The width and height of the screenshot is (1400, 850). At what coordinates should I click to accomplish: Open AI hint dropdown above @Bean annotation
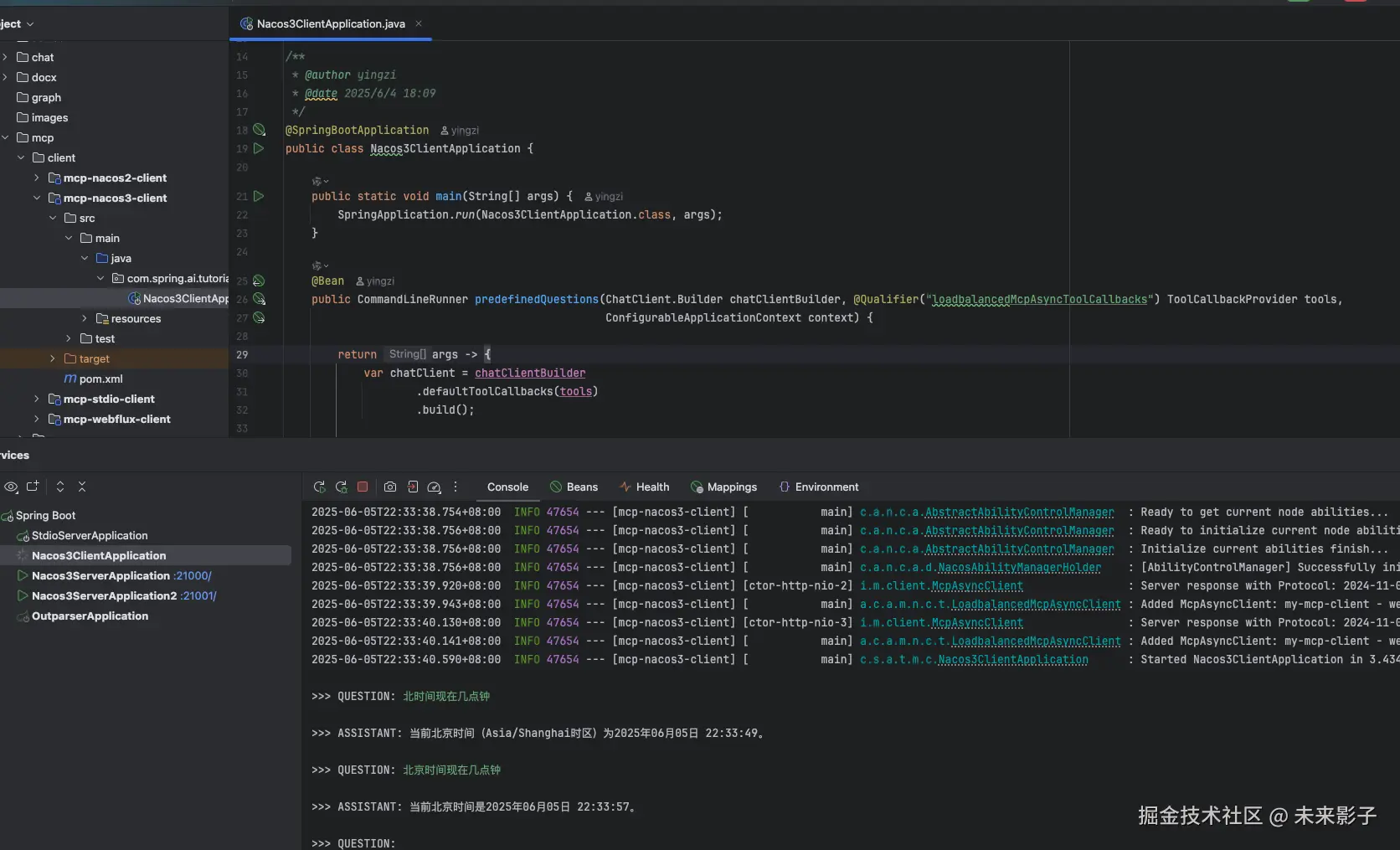(x=321, y=265)
